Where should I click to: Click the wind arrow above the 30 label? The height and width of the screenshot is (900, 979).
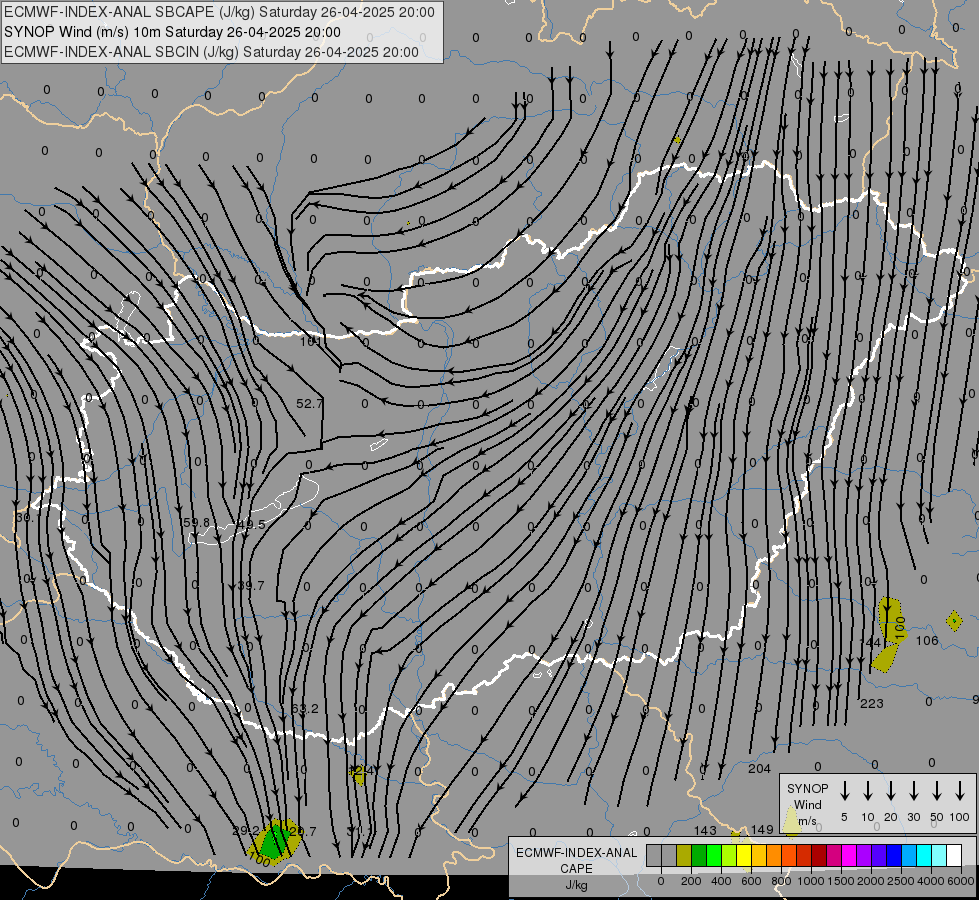click(913, 791)
